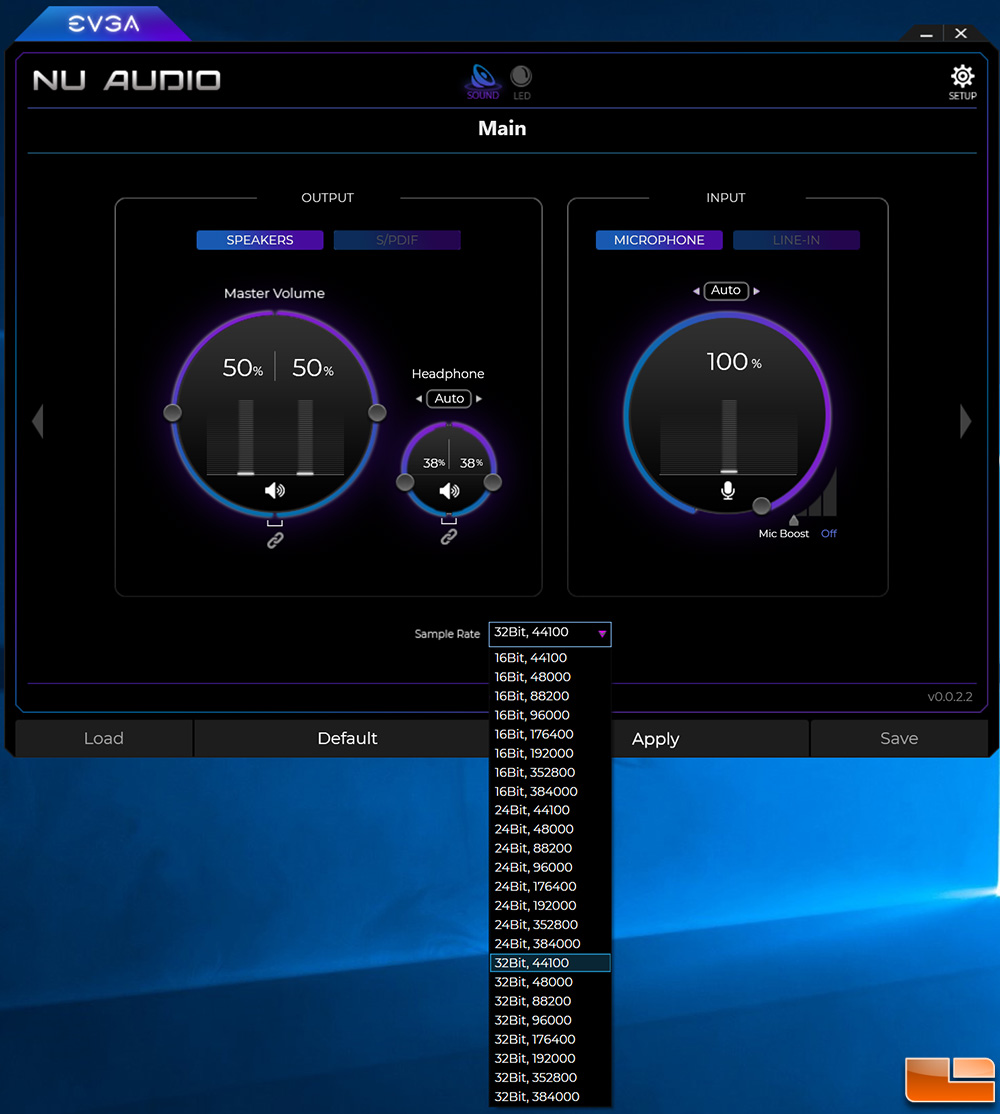Image resolution: width=1000 pixels, height=1114 pixels.
Task: Mute headphone output with speaker icon
Action: click(x=449, y=491)
